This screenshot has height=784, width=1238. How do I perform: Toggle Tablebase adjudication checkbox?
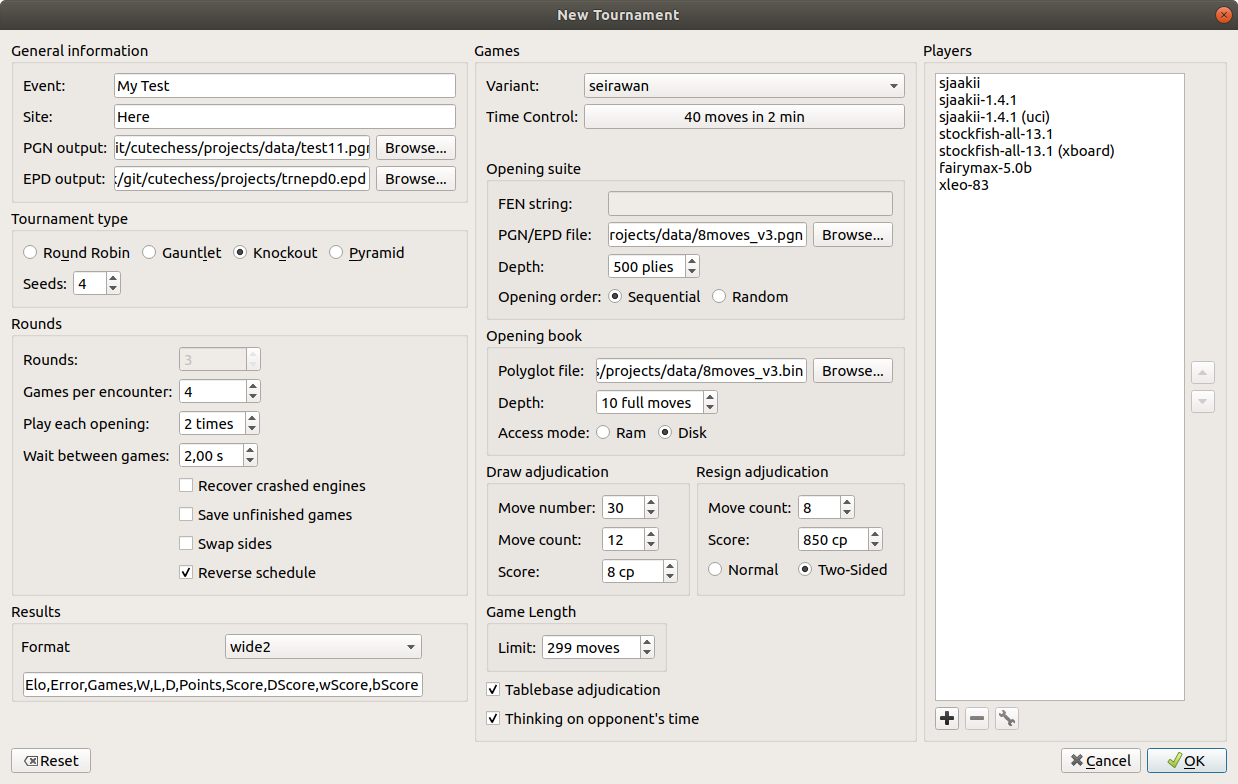(x=573, y=690)
